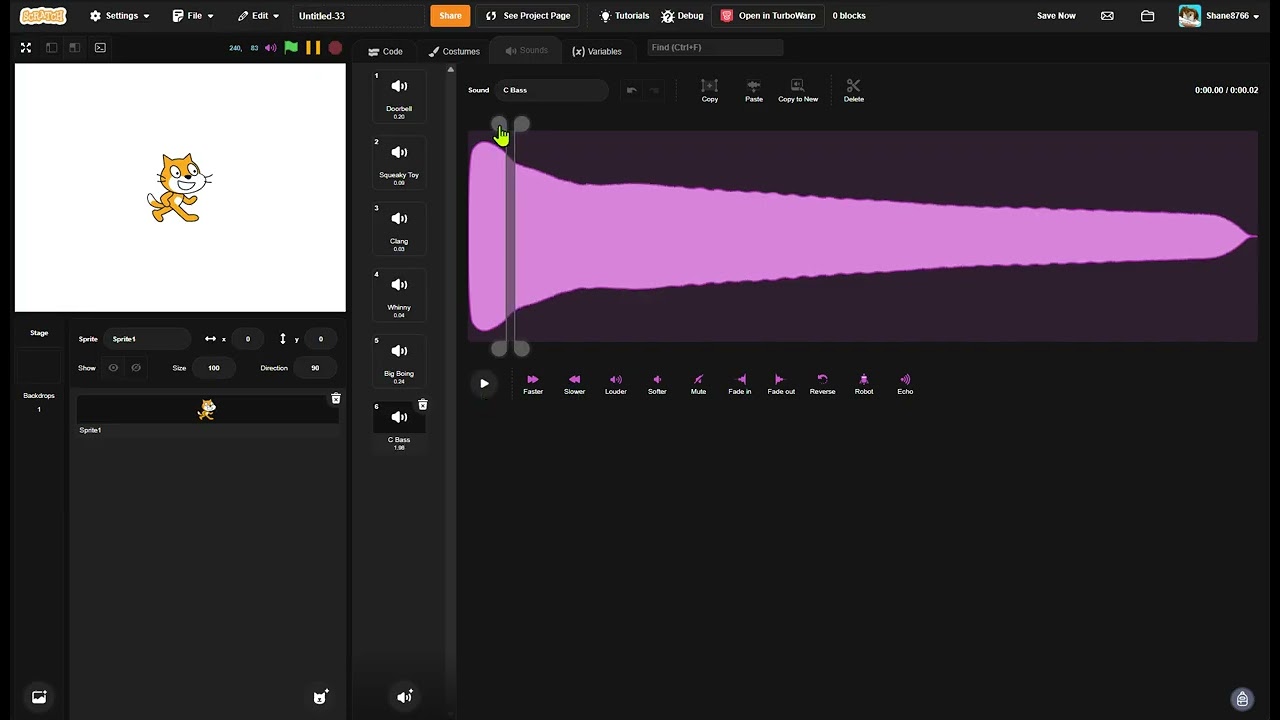Click the undo arrow in sound editor
This screenshot has width=1280, height=720.
(x=632, y=90)
